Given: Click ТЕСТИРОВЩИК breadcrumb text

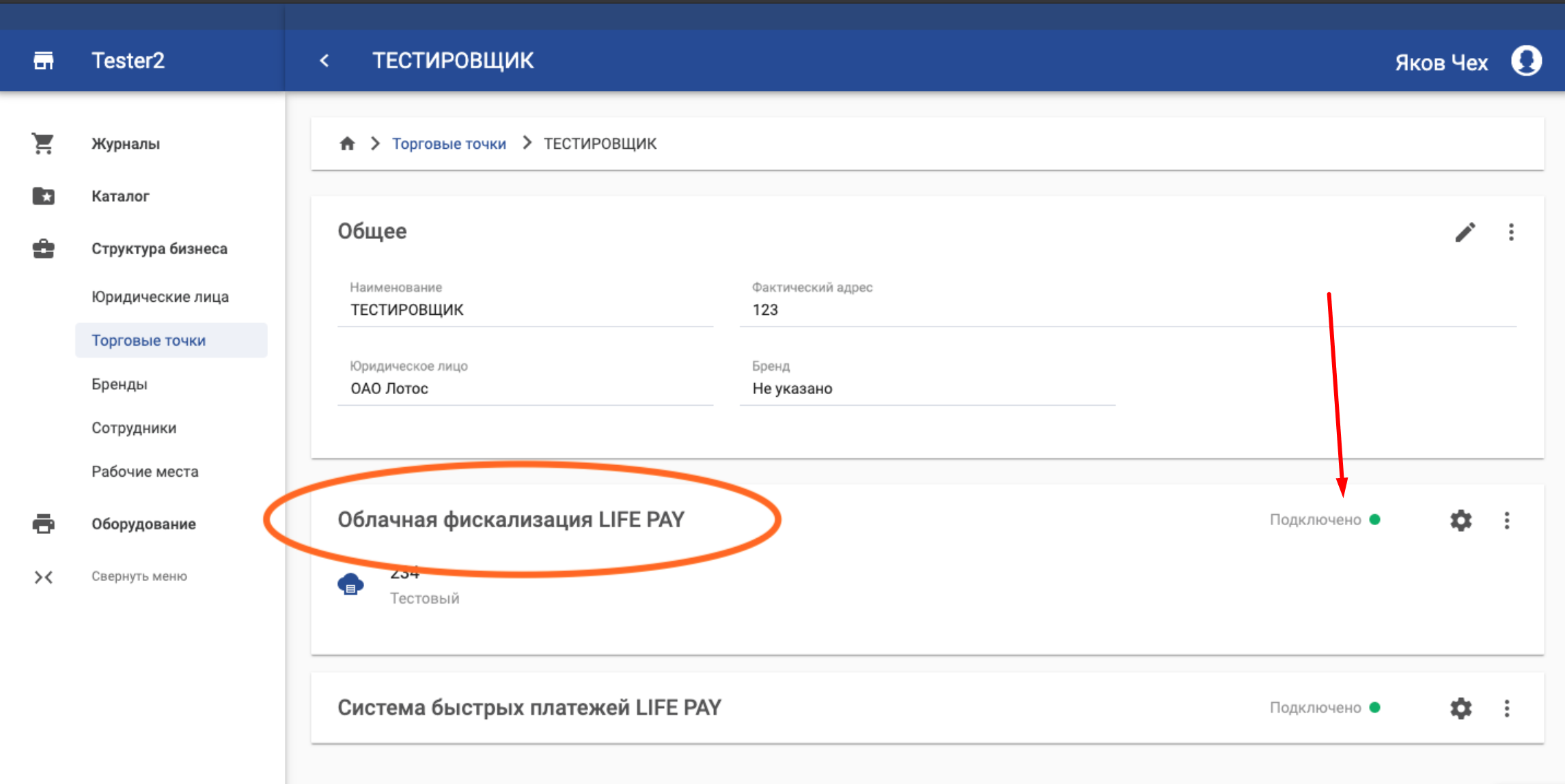Looking at the screenshot, I should [600, 143].
